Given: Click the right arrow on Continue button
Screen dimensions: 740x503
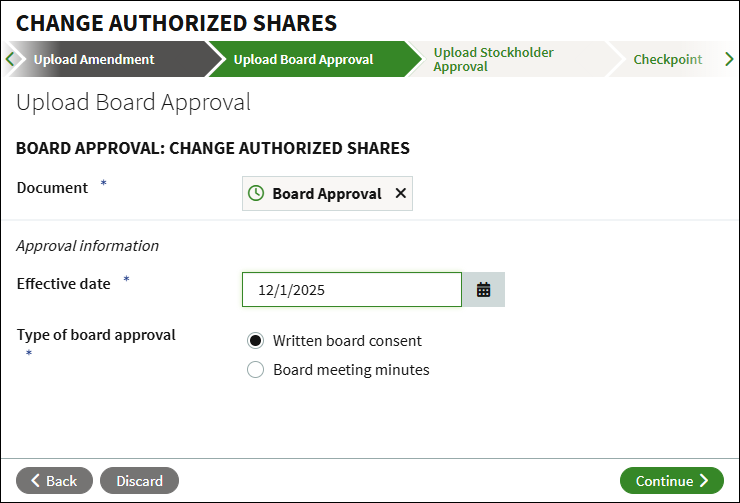Looking at the screenshot, I should 704,480.
